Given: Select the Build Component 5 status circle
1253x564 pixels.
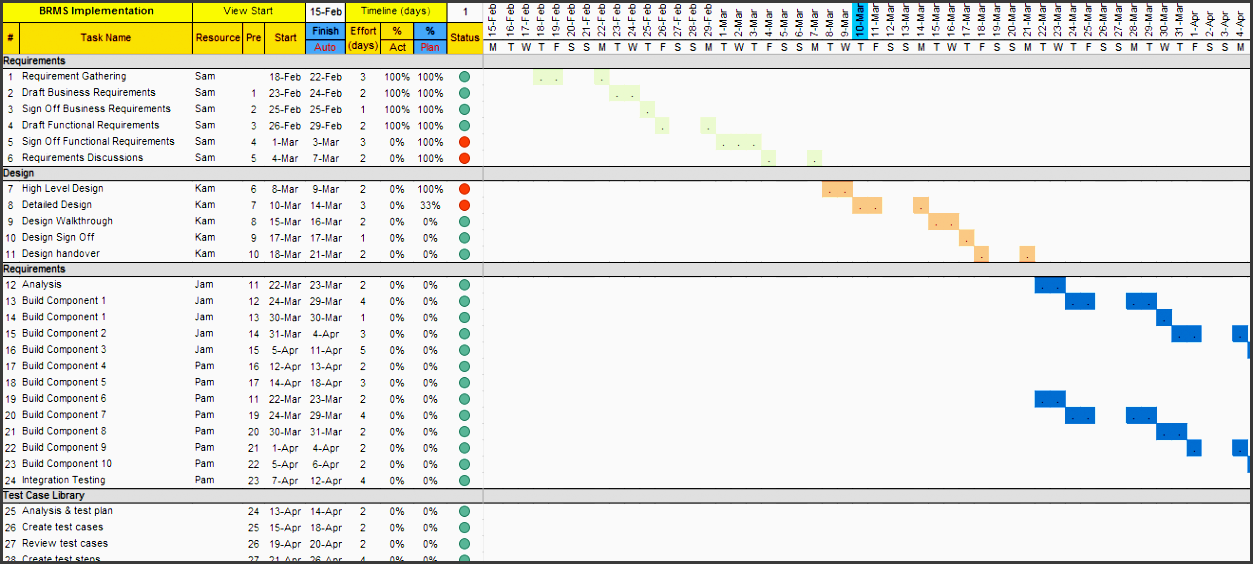Looking at the screenshot, I should 464,382.
